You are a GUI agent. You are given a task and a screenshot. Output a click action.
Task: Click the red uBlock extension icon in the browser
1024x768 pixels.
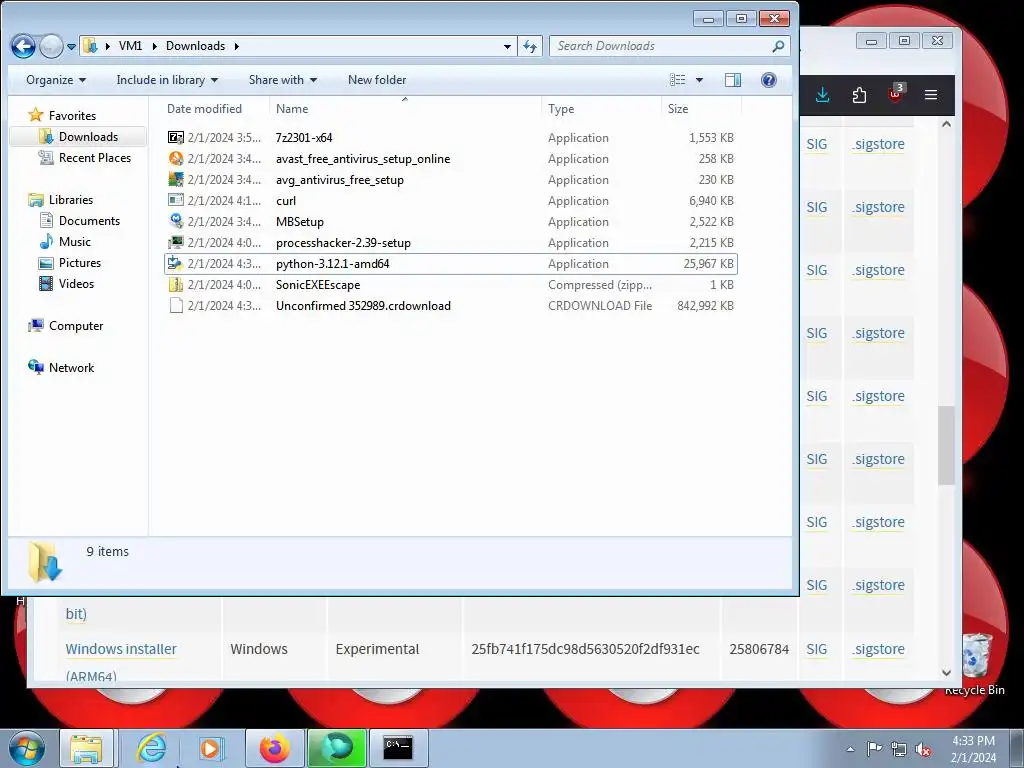895,93
